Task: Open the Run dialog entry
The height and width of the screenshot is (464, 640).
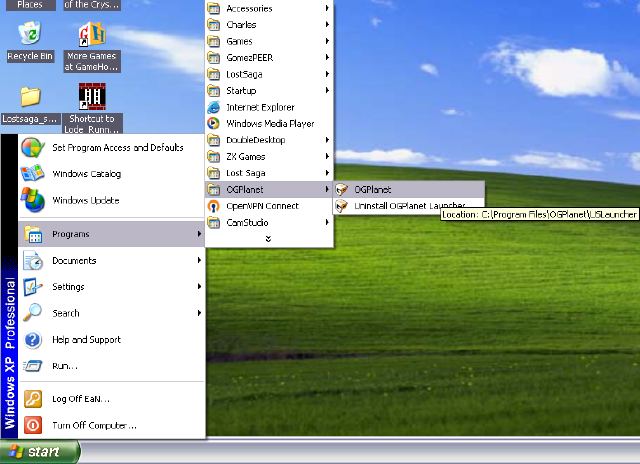Action: 111,366
